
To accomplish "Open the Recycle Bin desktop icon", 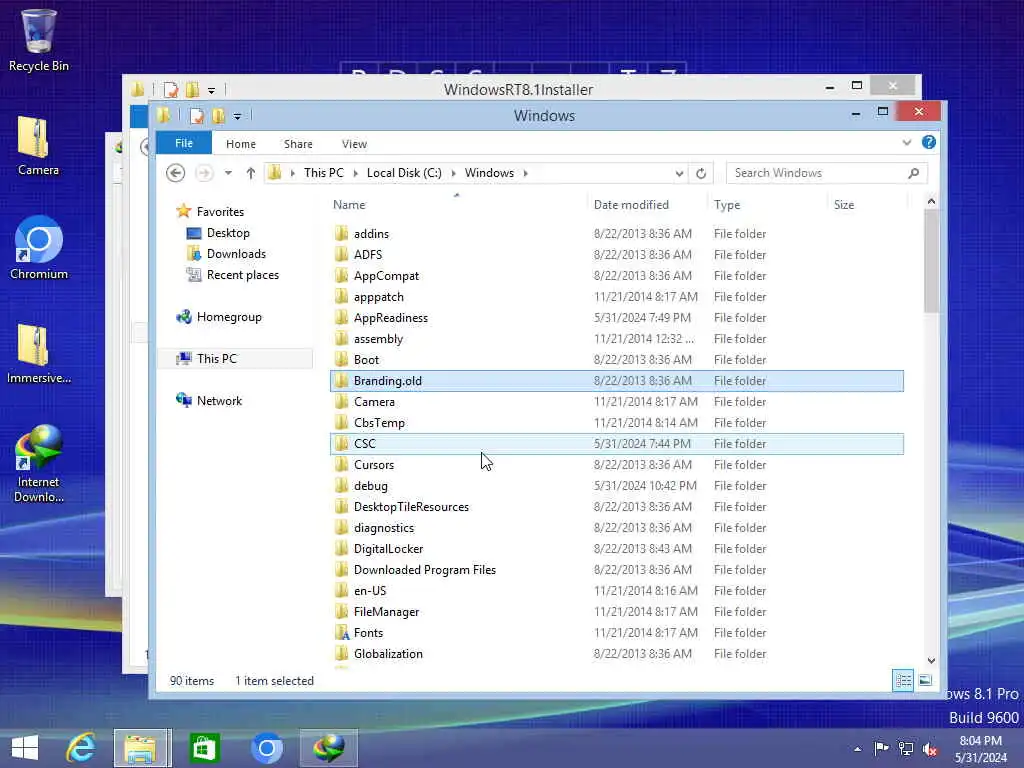I will pyautogui.click(x=39, y=40).
